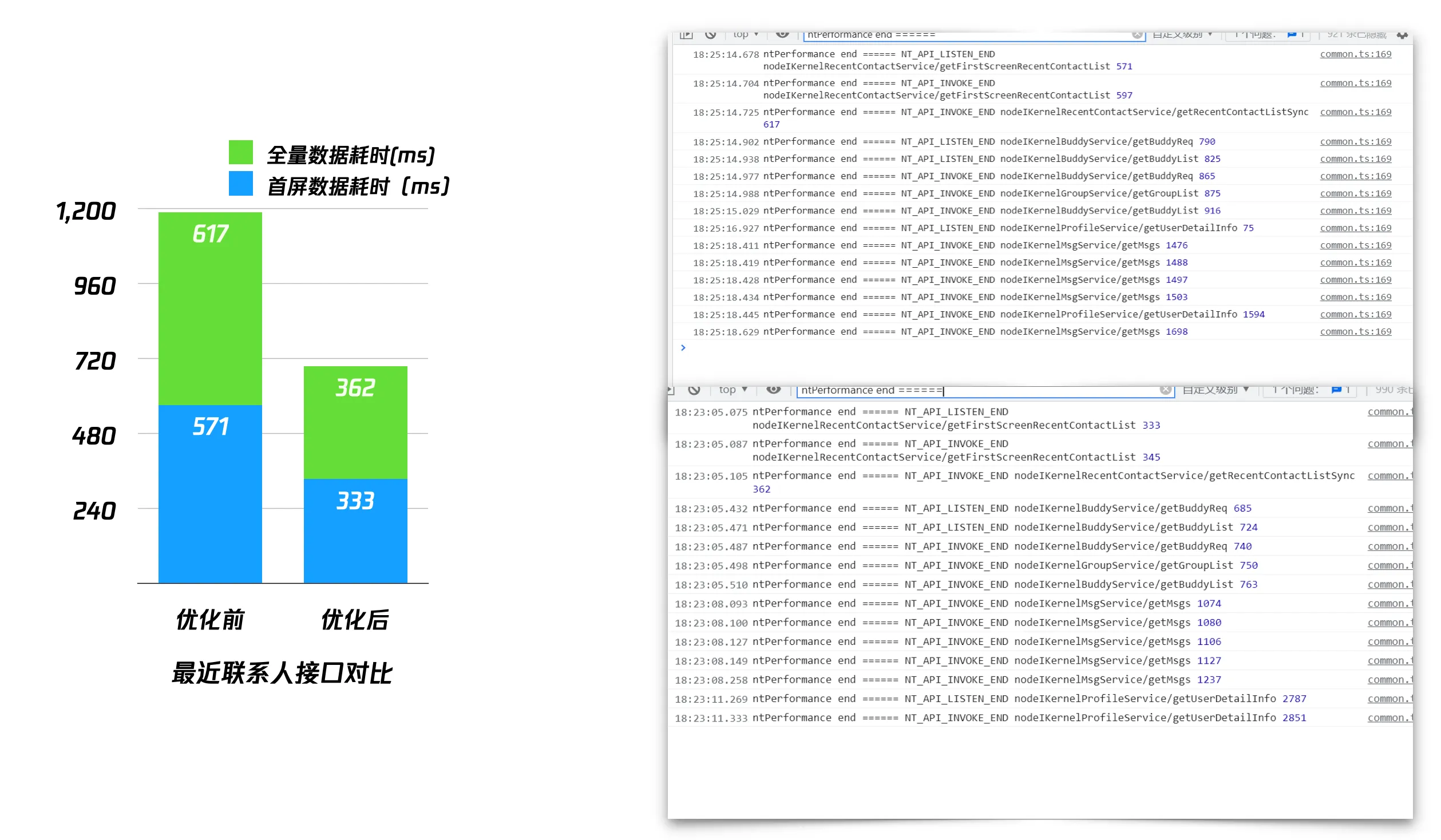Screen dimensions: 1441x840
Task: Clear console in the lower DevTools panel
Action: [694, 390]
